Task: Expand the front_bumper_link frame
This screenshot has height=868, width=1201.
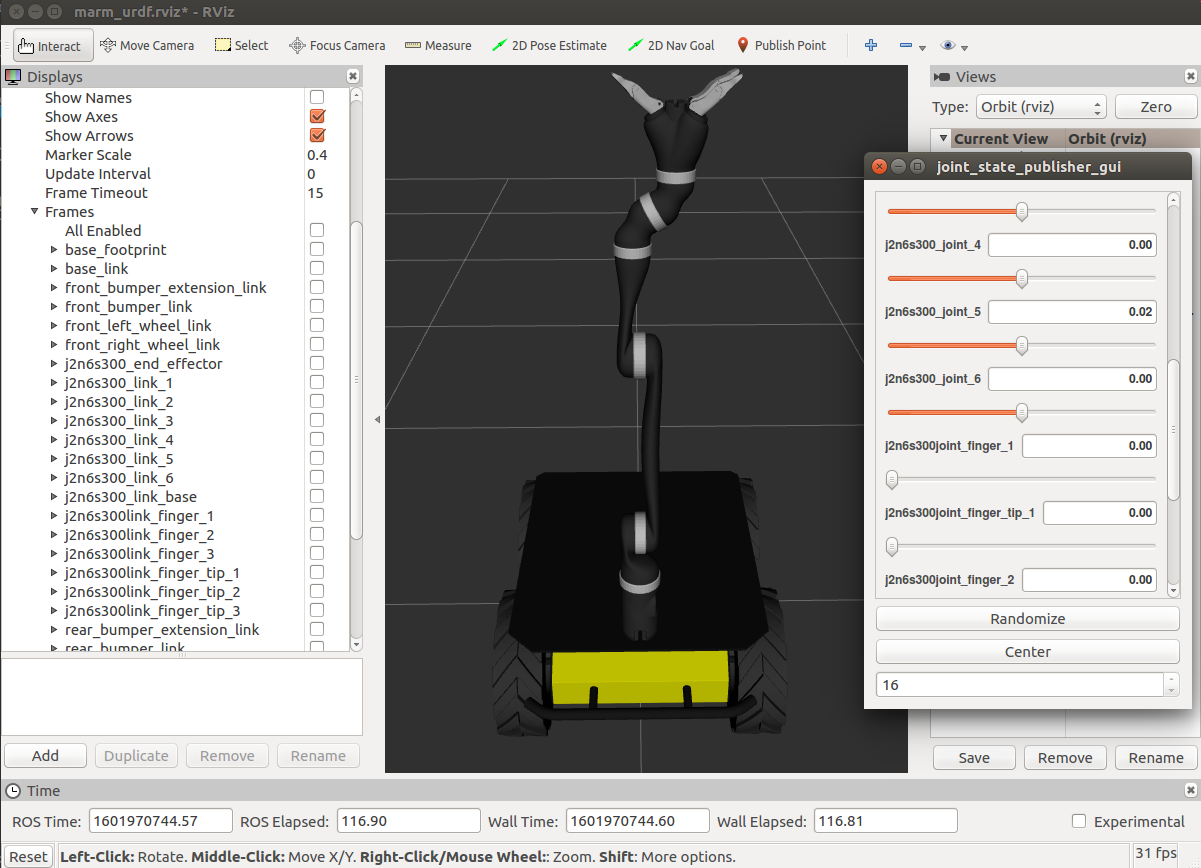Action: pyautogui.click(x=54, y=307)
